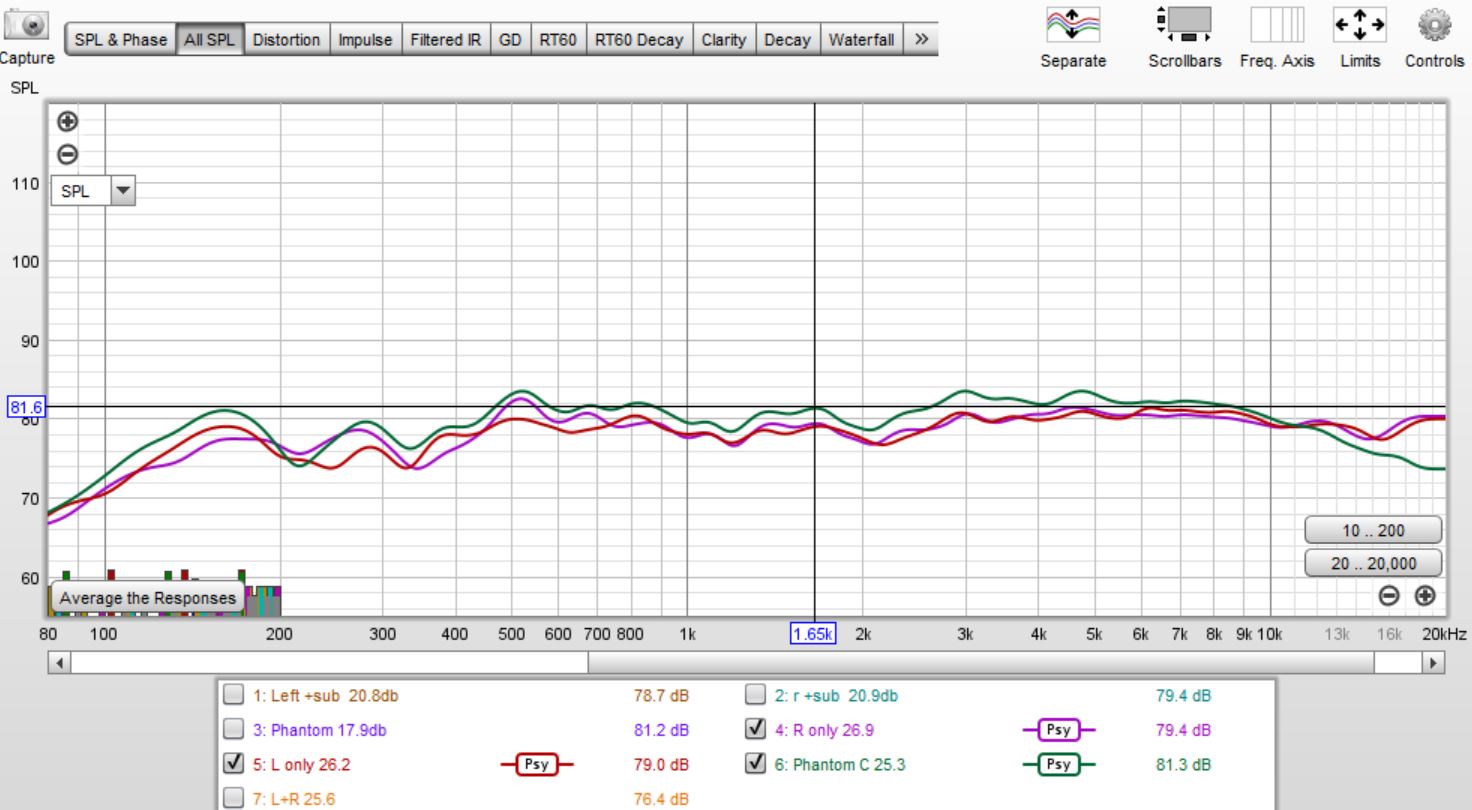
Task: Zoom in the horizontal frequency axis
Action: [x=1424, y=596]
